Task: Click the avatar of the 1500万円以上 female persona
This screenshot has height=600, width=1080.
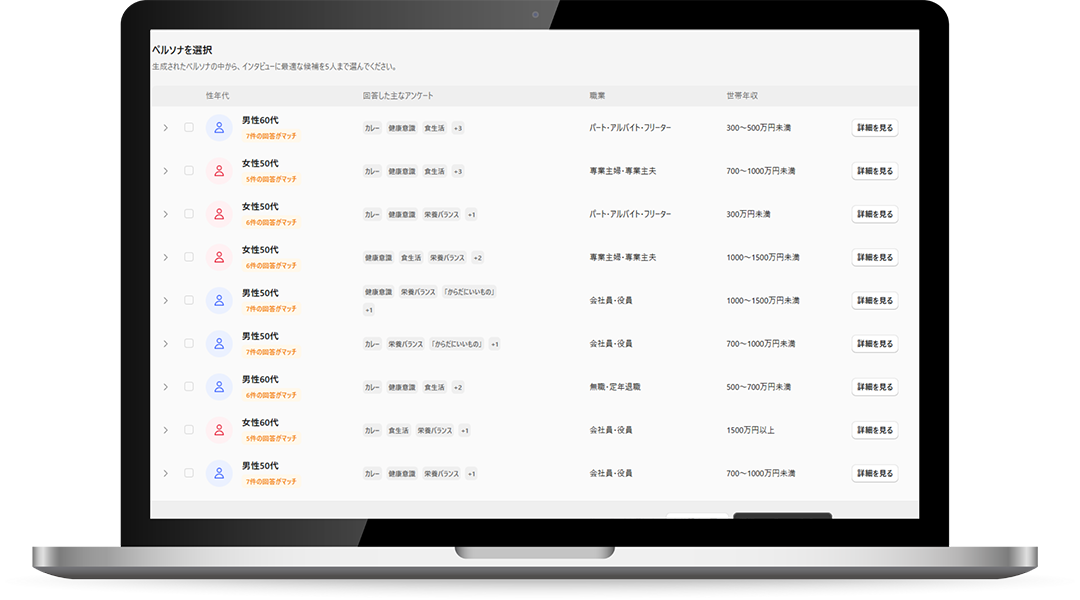Action: (219, 430)
